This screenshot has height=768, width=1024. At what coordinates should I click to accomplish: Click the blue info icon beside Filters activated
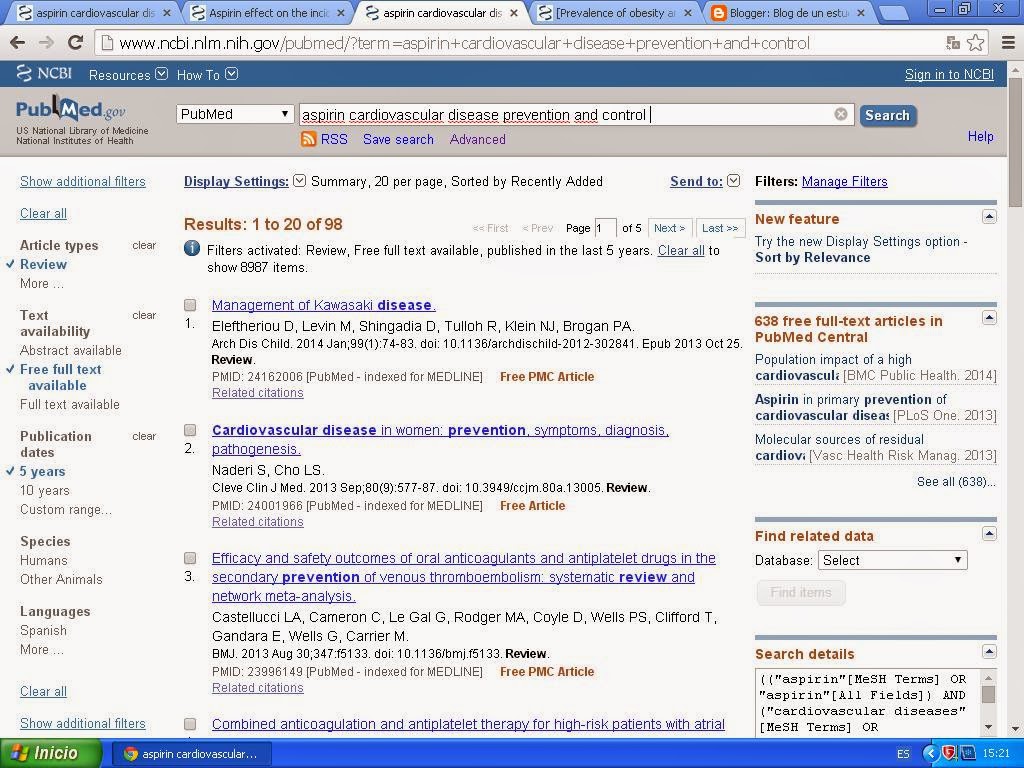pos(192,248)
